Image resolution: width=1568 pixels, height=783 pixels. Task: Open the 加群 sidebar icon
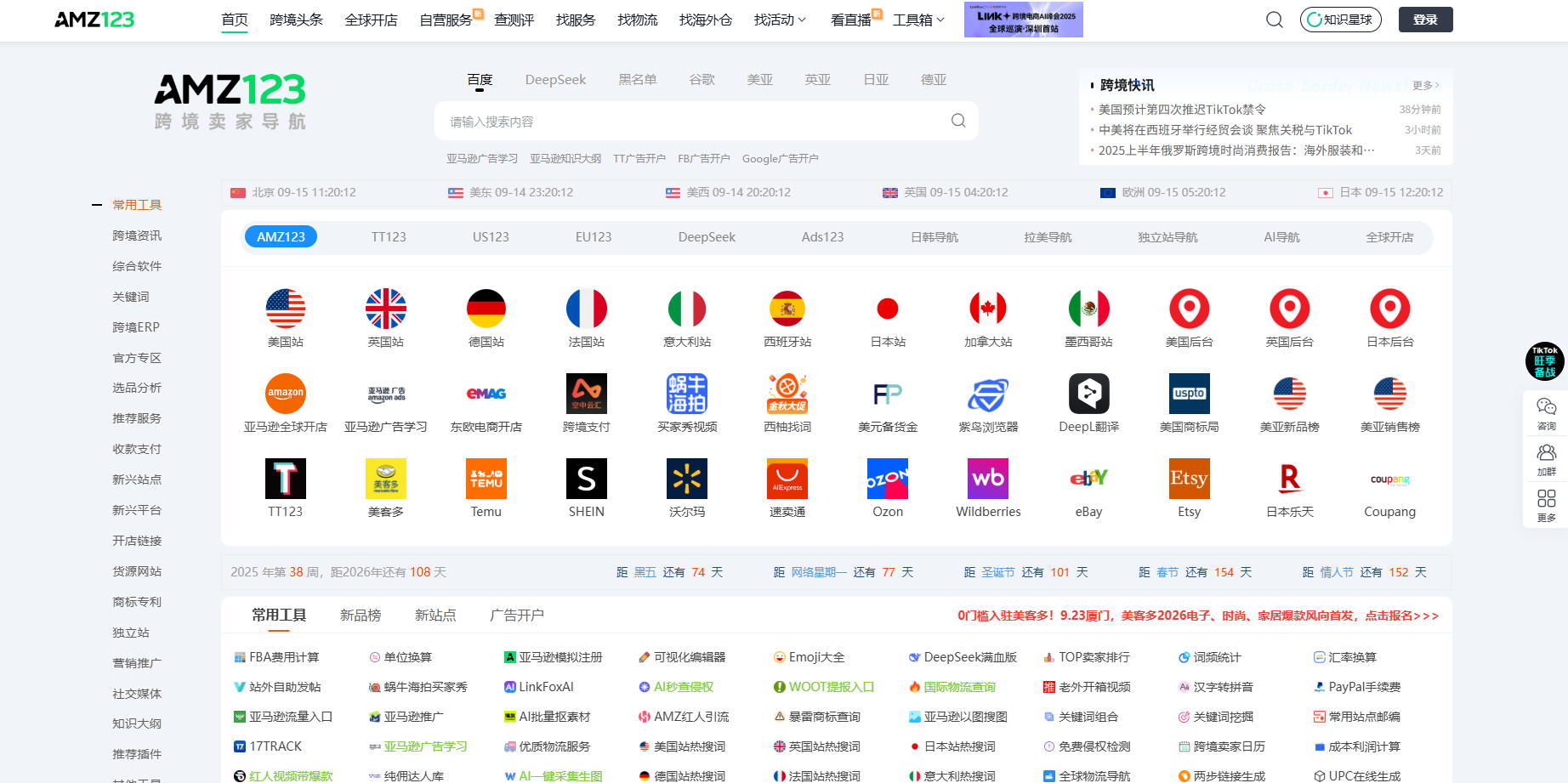1546,452
